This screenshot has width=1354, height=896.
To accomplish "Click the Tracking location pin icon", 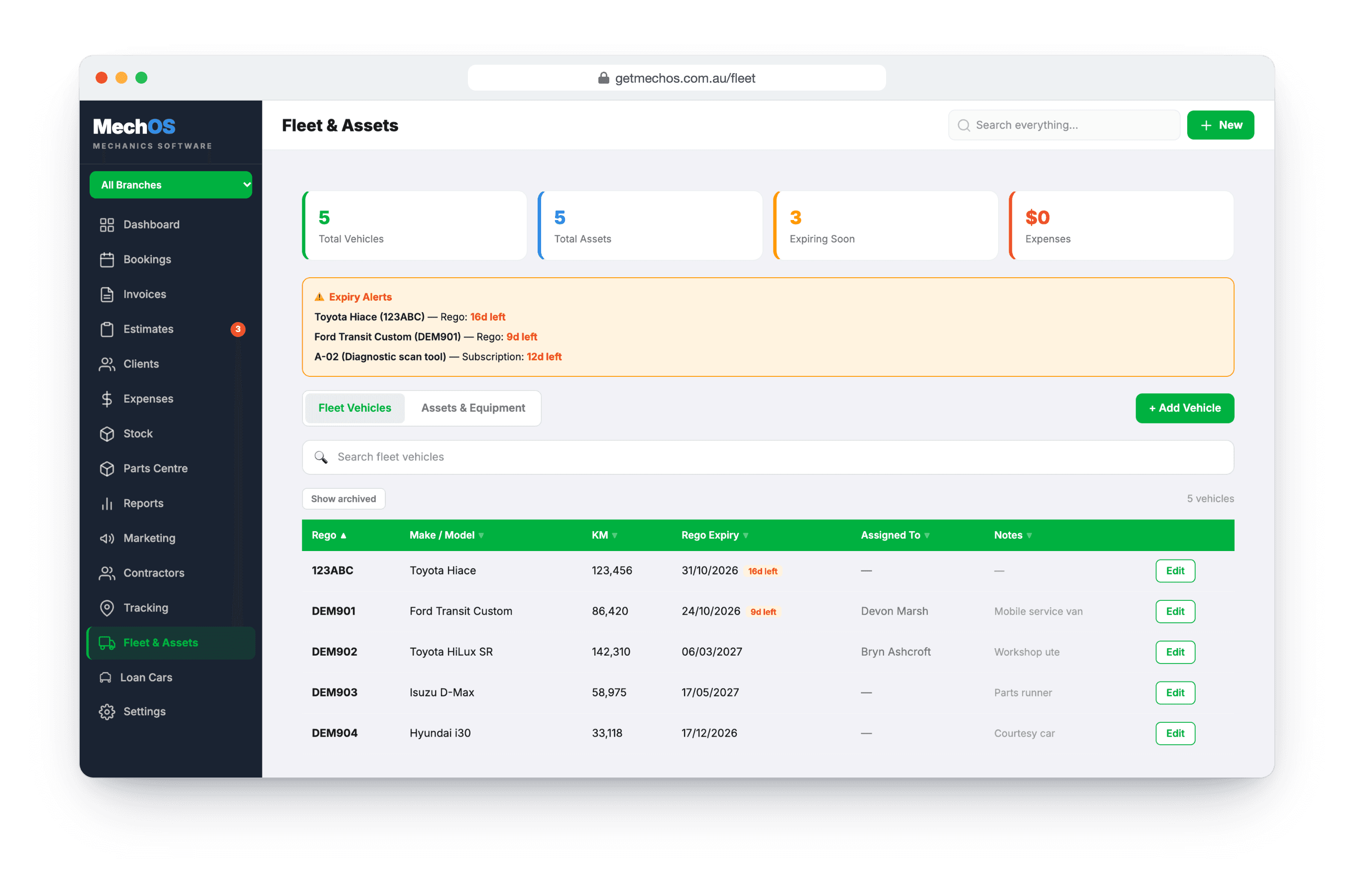I will [107, 608].
